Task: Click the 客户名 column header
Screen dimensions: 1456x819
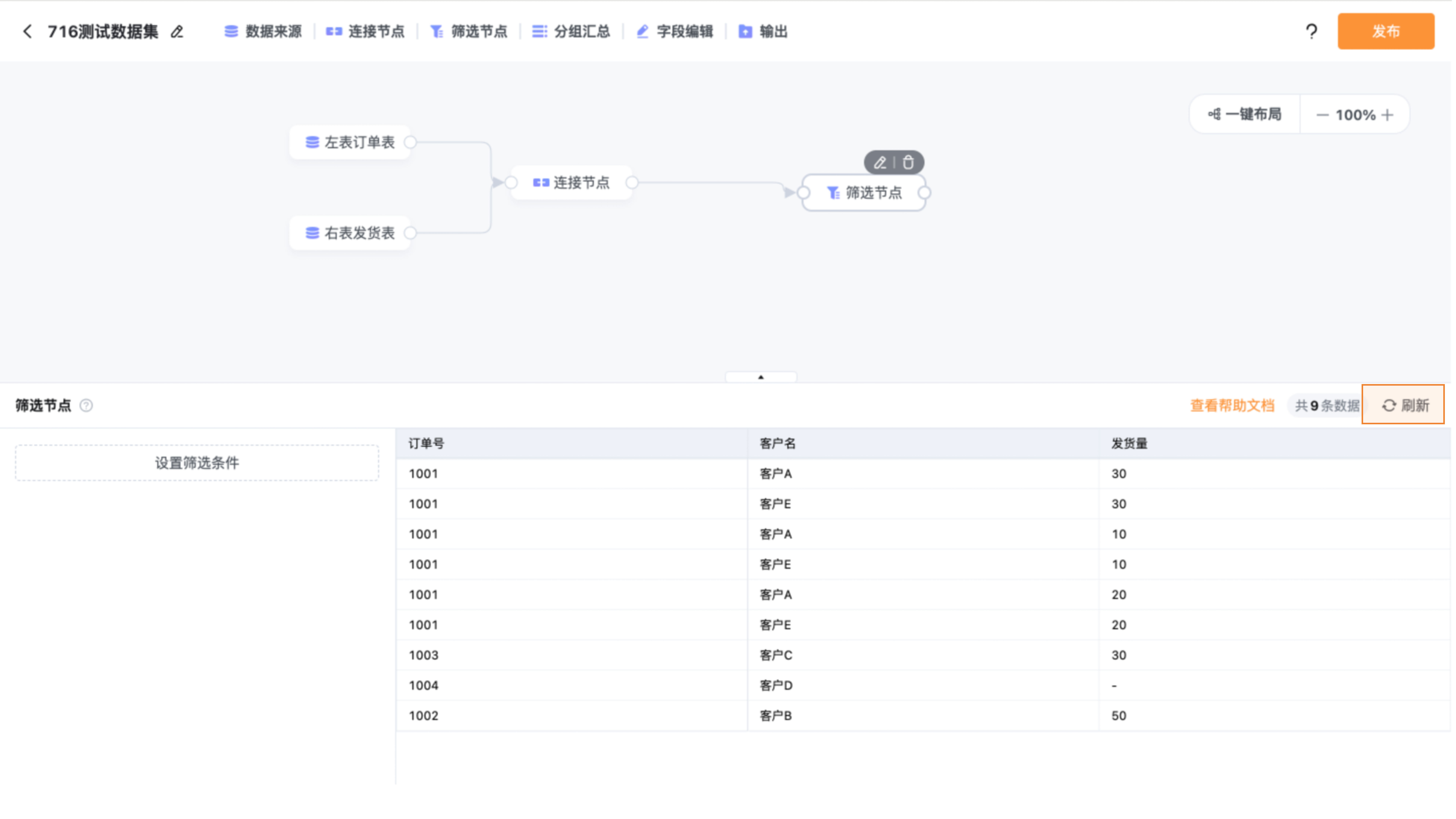Action: [923, 444]
